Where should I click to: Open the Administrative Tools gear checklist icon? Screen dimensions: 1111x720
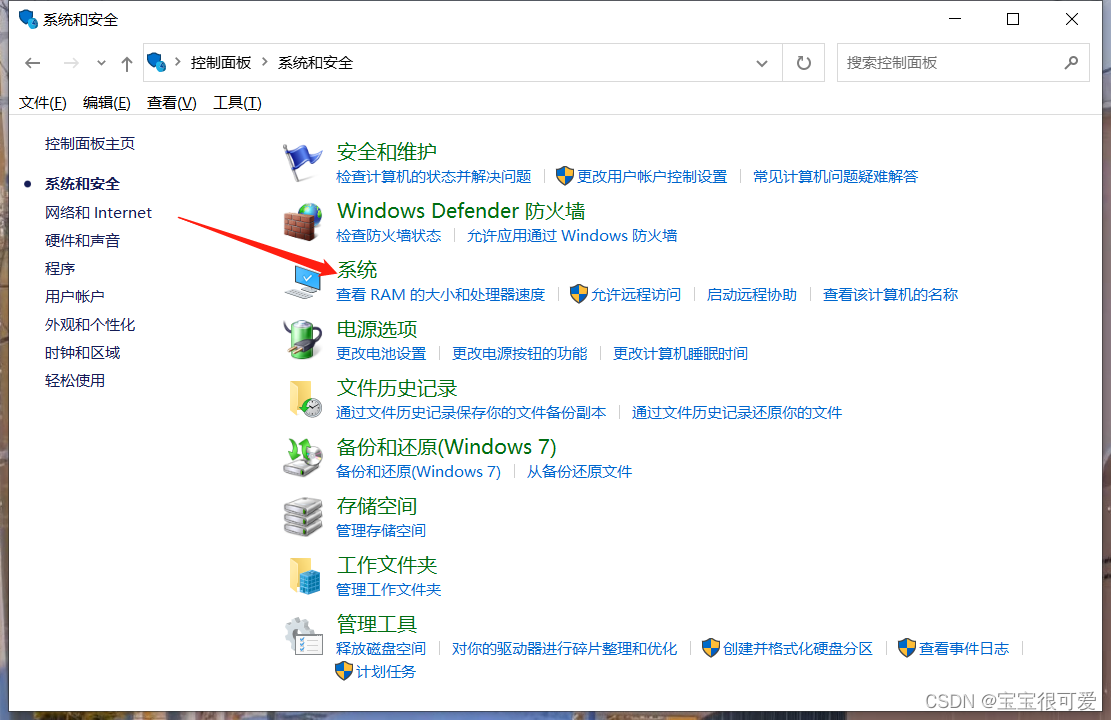pyautogui.click(x=303, y=636)
